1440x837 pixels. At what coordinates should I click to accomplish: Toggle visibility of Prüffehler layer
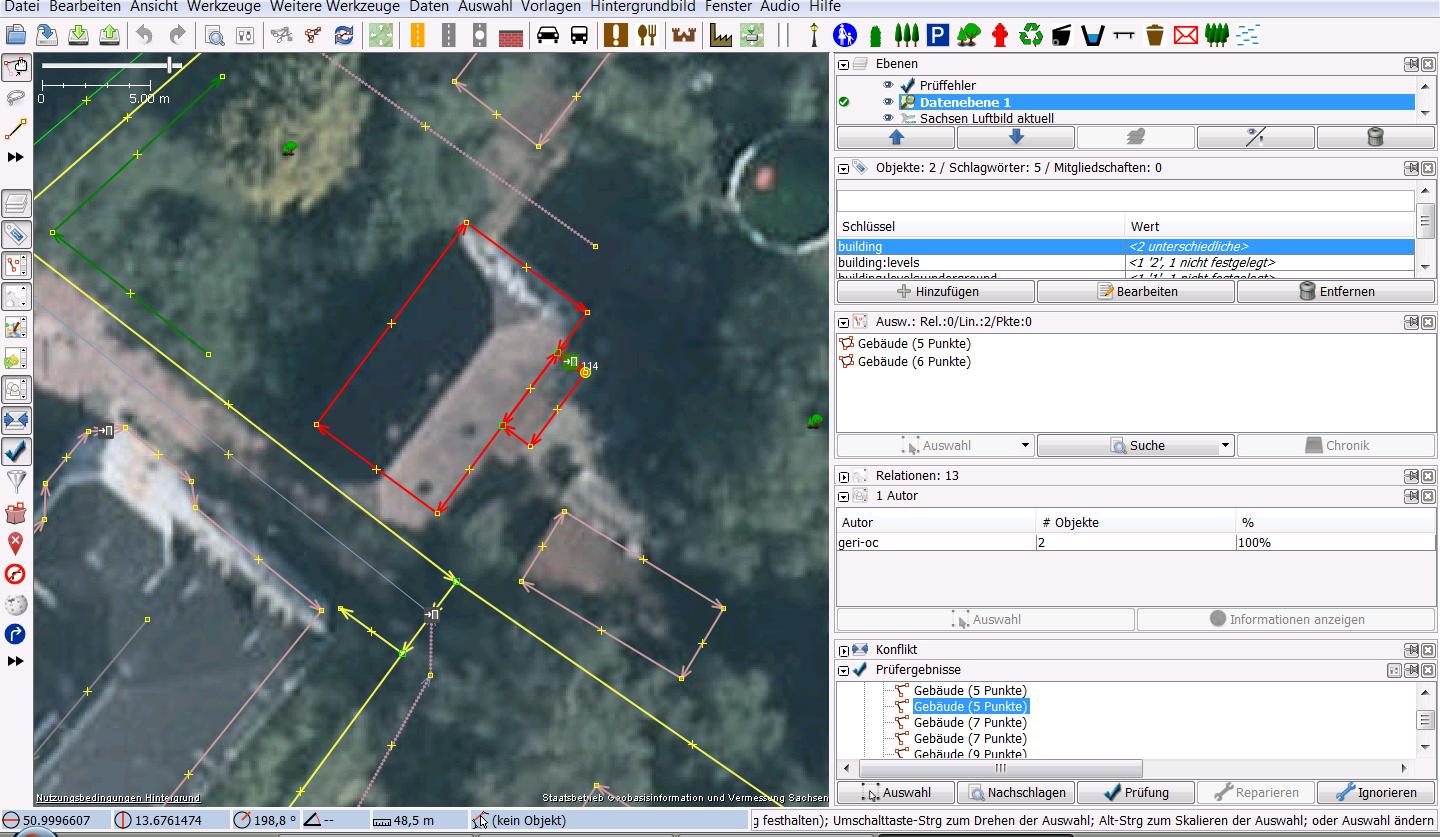tap(888, 85)
